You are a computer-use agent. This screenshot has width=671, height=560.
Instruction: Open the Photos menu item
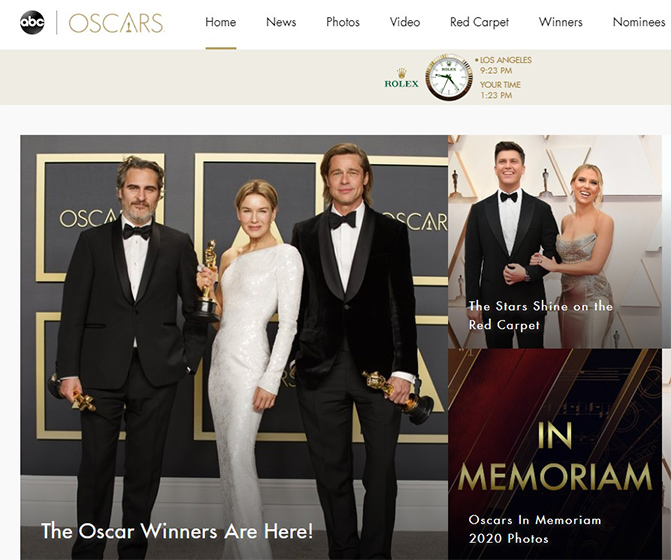click(x=343, y=22)
